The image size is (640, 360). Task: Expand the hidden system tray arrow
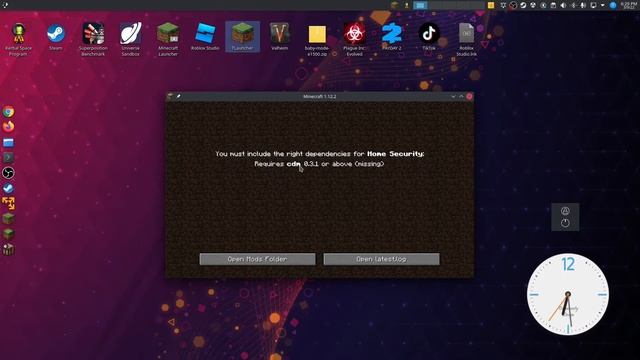click(602, 5)
